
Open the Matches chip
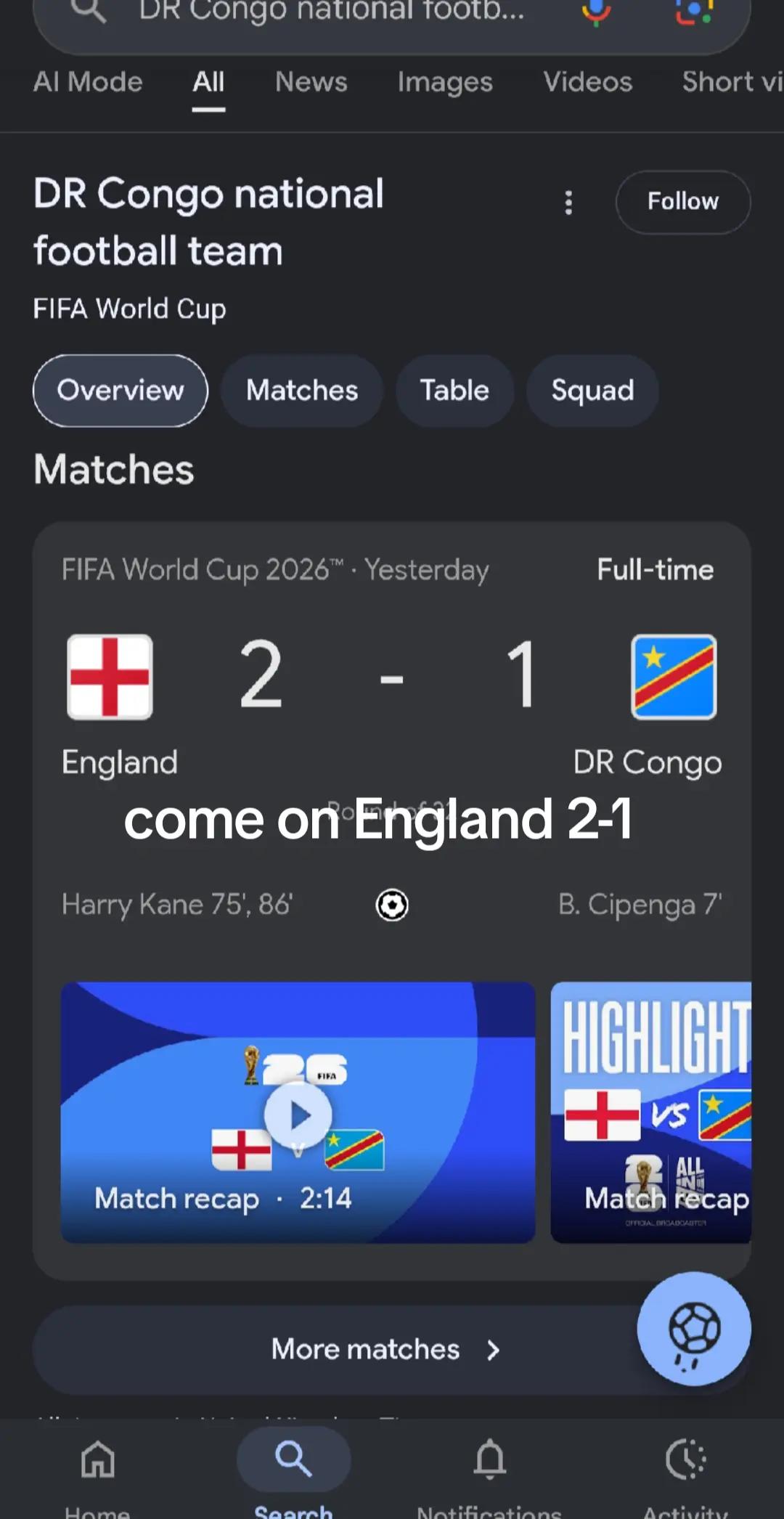(302, 391)
